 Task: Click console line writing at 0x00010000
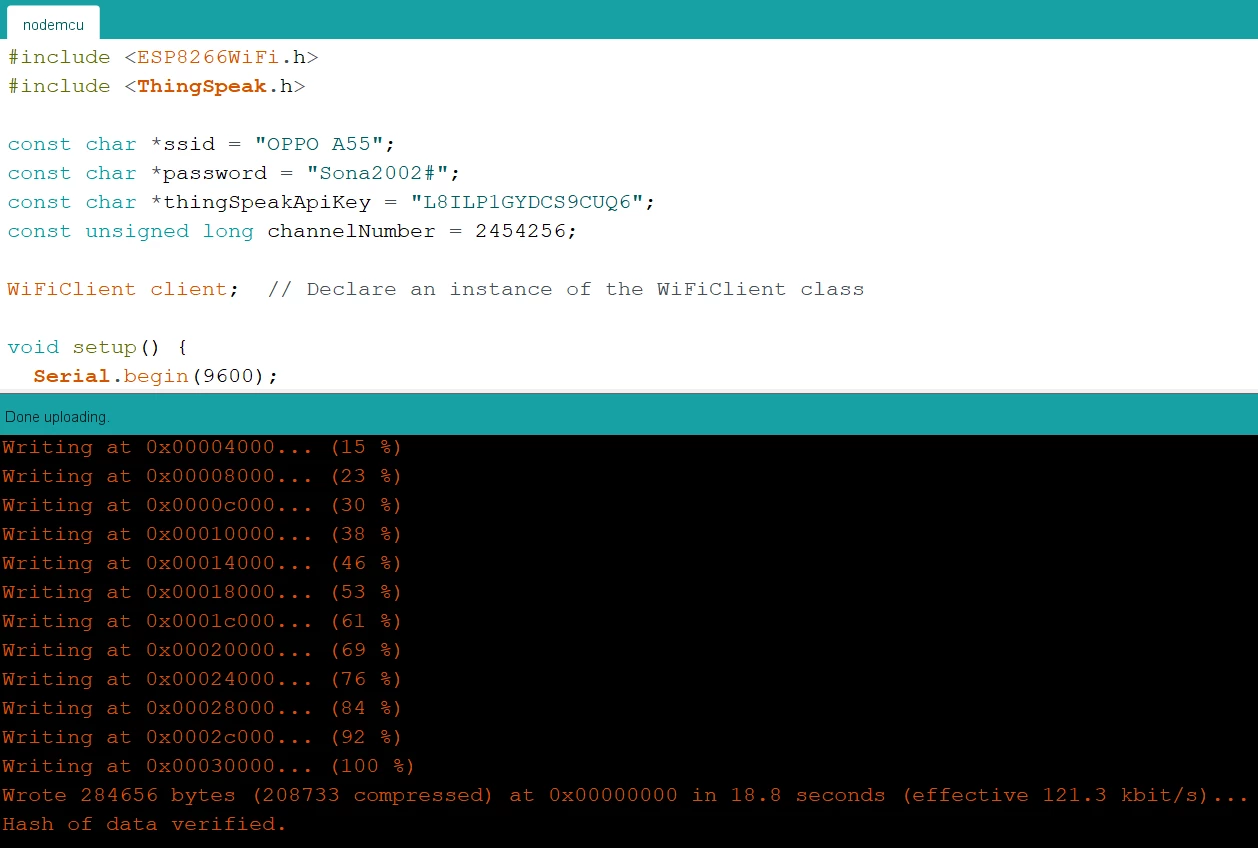click(x=202, y=534)
